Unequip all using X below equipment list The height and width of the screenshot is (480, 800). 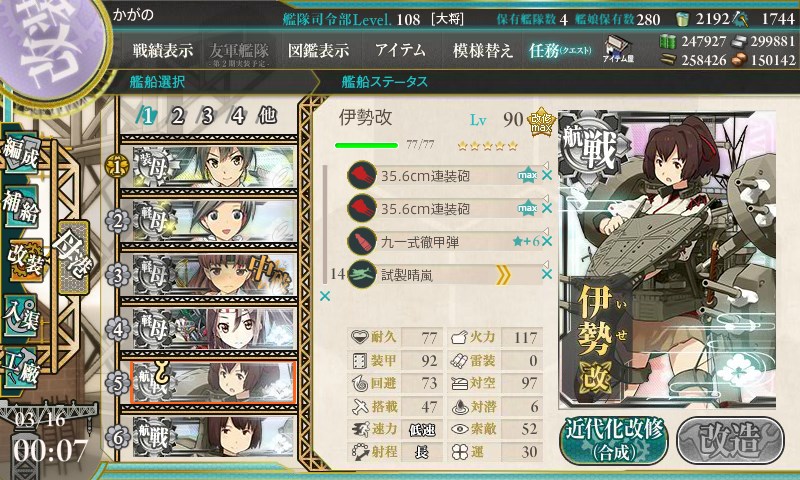[x=324, y=296]
